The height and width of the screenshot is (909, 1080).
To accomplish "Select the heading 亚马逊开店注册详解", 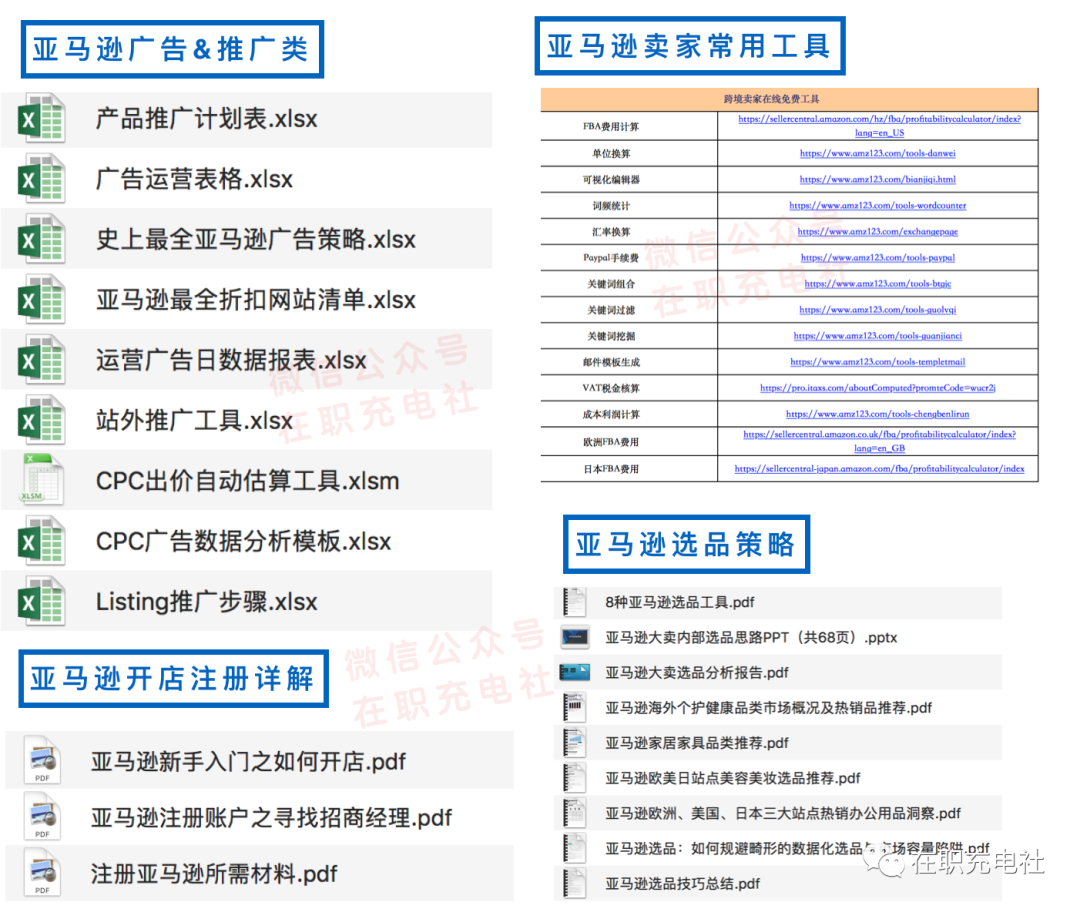I will 173,678.
